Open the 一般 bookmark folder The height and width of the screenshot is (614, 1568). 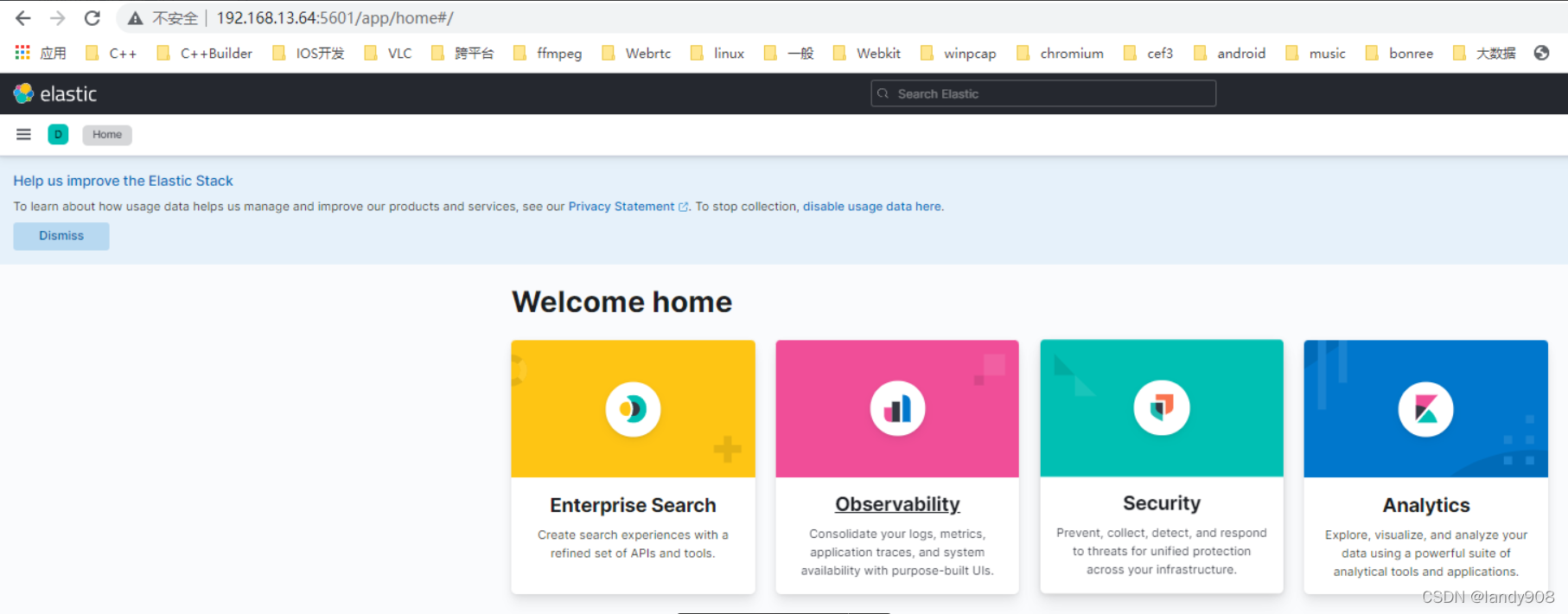tap(789, 53)
